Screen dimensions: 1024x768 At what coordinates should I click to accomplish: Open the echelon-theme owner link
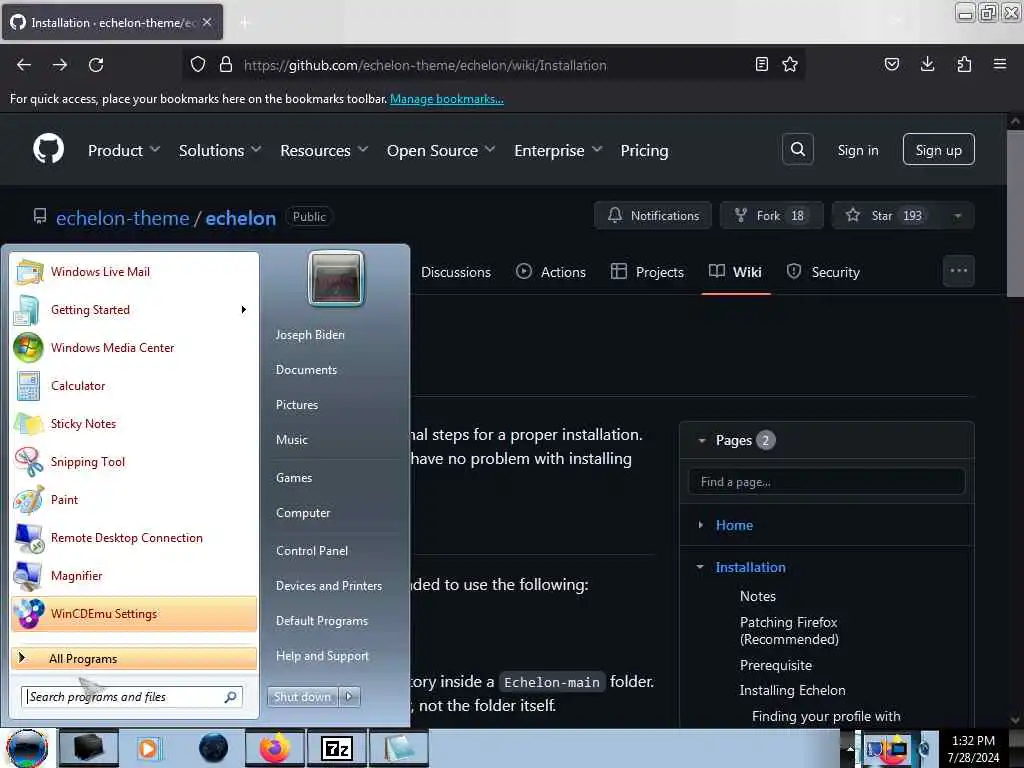pyautogui.click(x=122, y=218)
